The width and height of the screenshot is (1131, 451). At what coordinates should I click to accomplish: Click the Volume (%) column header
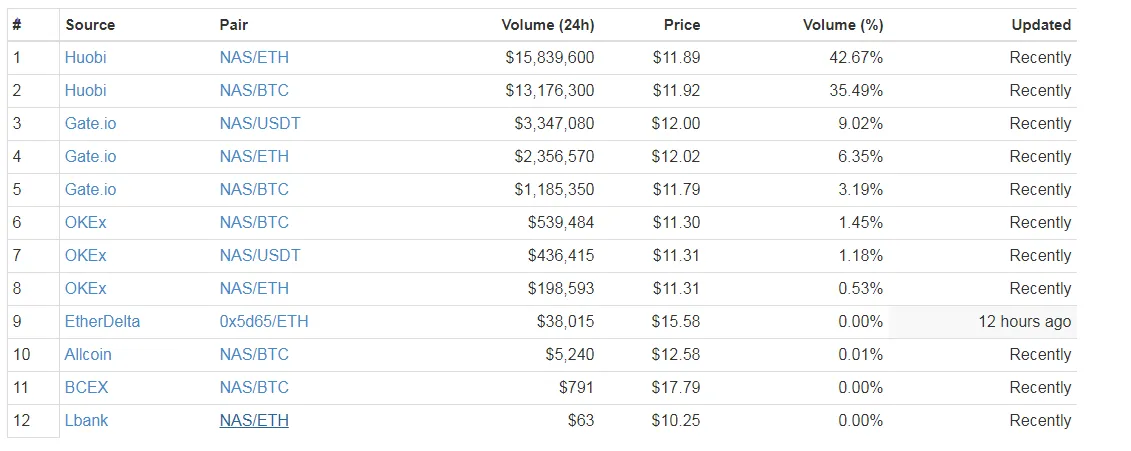[x=842, y=25]
